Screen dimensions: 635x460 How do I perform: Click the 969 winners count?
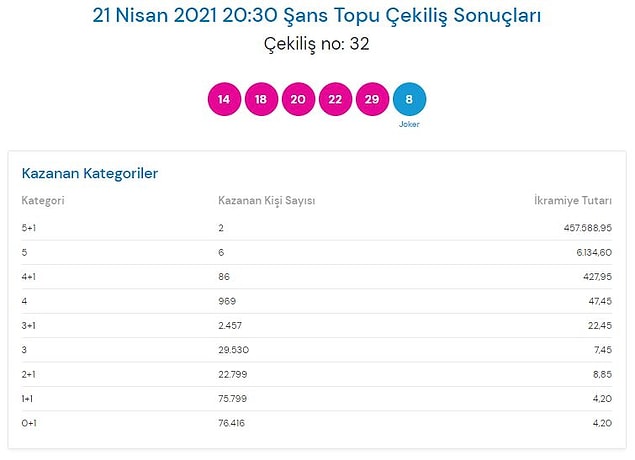[x=227, y=301]
